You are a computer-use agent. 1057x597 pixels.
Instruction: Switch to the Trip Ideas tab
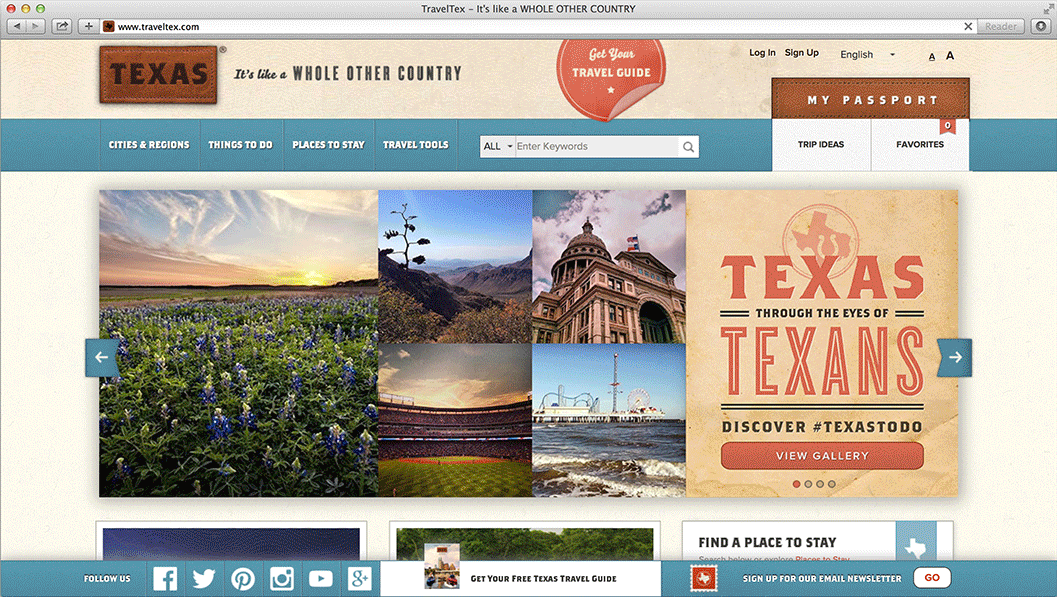click(821, 144)
